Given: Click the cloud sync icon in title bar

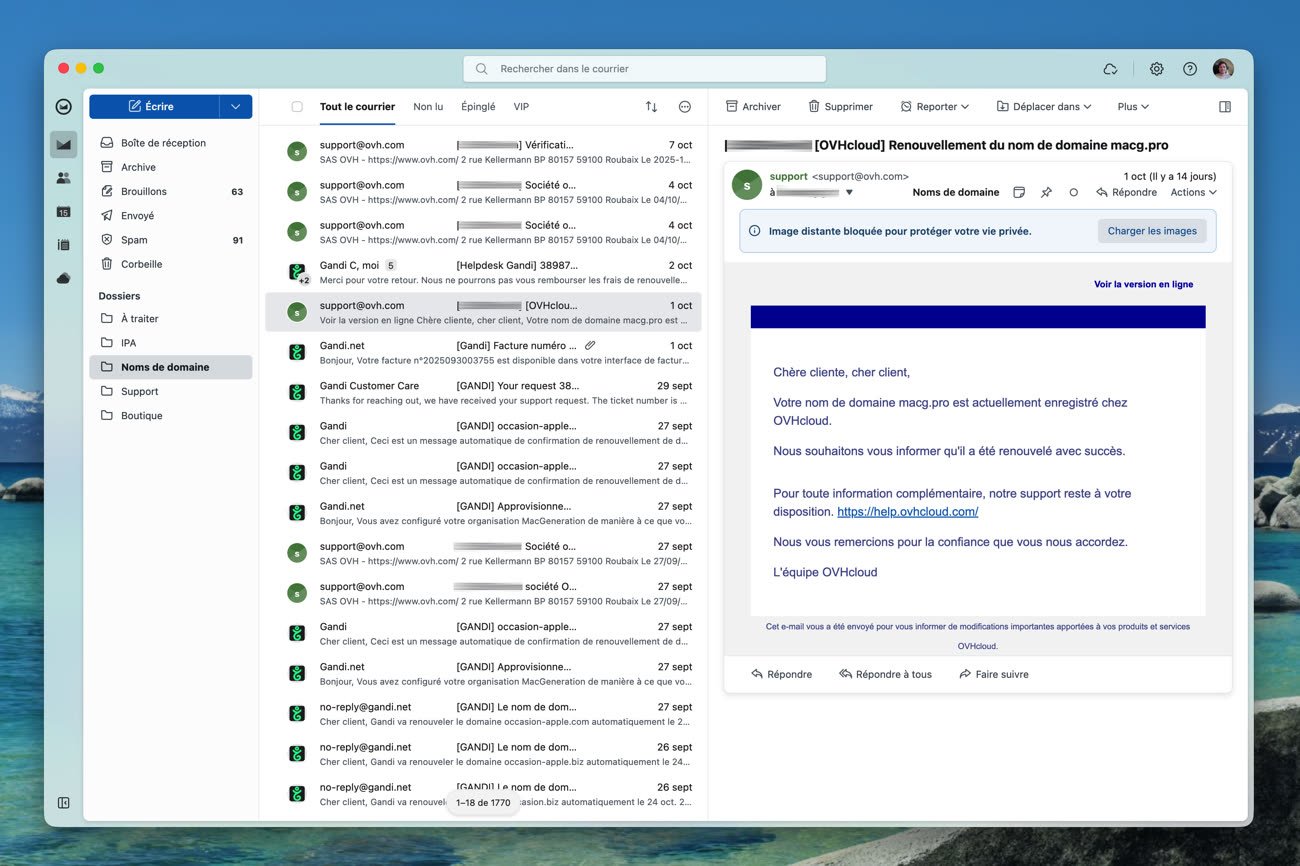Looking at the screenshot, I should tap(1110, 69).
